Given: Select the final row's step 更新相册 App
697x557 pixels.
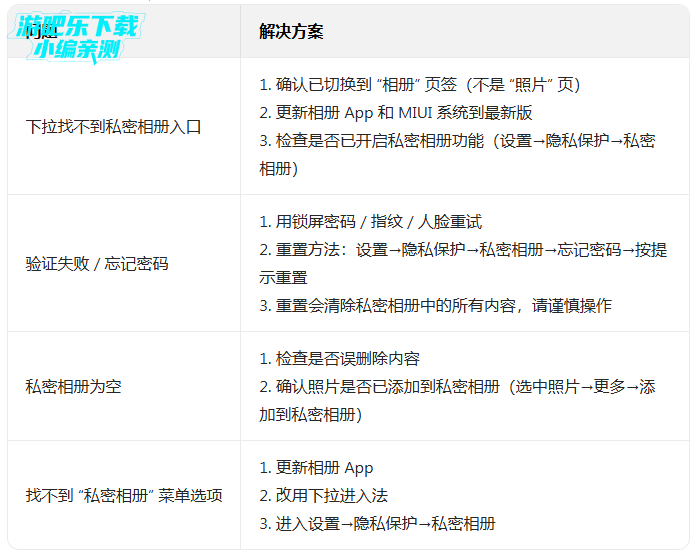Looking at the screenshot, I should click(x=316, y=468).
